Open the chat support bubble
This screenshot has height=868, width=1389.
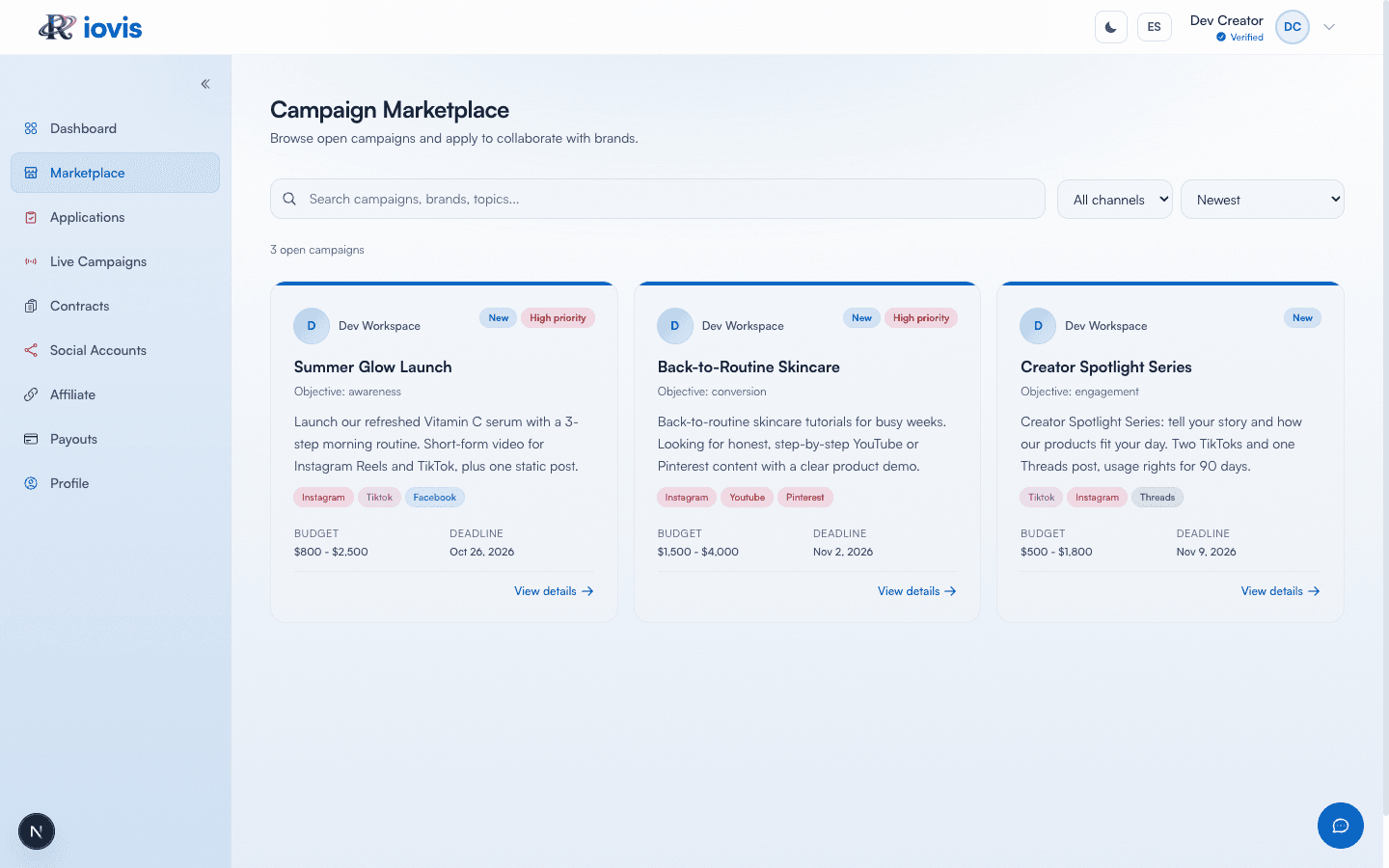(x=1341, y=826)
